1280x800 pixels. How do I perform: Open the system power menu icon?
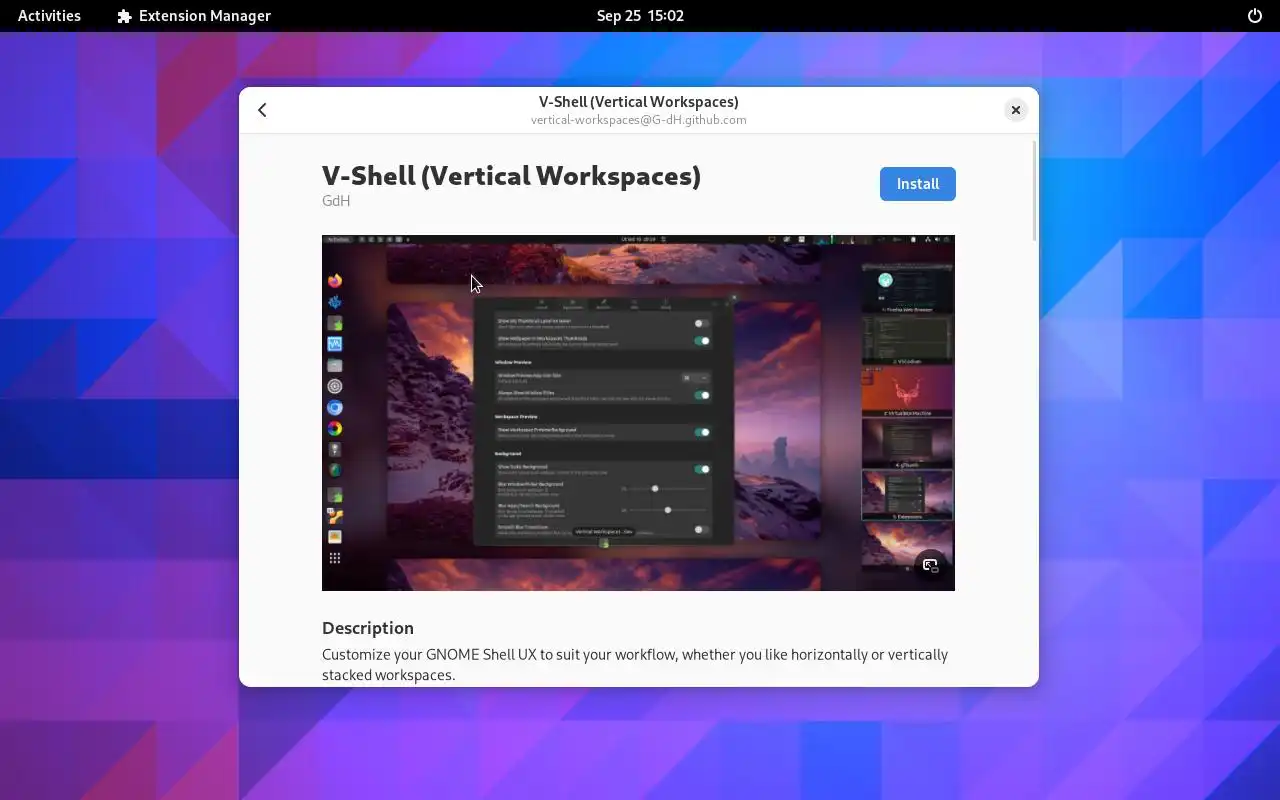pyautogui.click(x=1255, y=16)
